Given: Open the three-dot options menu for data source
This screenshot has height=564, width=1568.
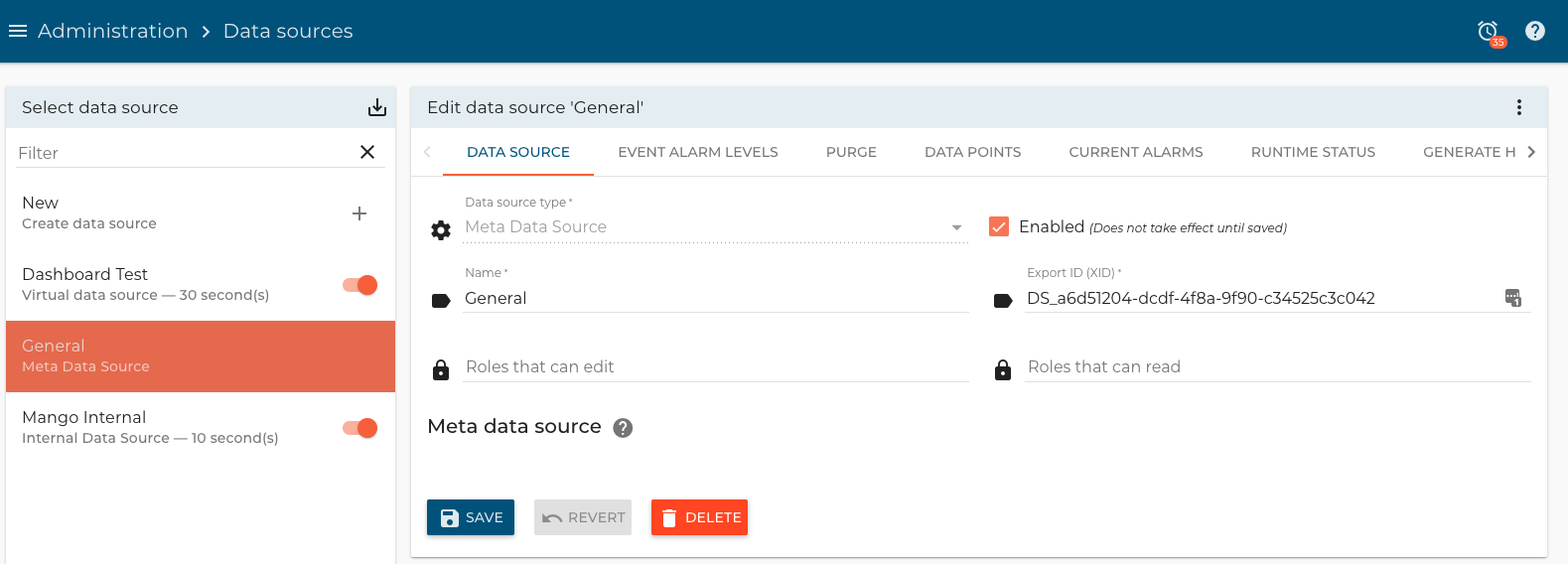Looking at the screenshot, I should pyautogui.click(x=1519, y=107).
